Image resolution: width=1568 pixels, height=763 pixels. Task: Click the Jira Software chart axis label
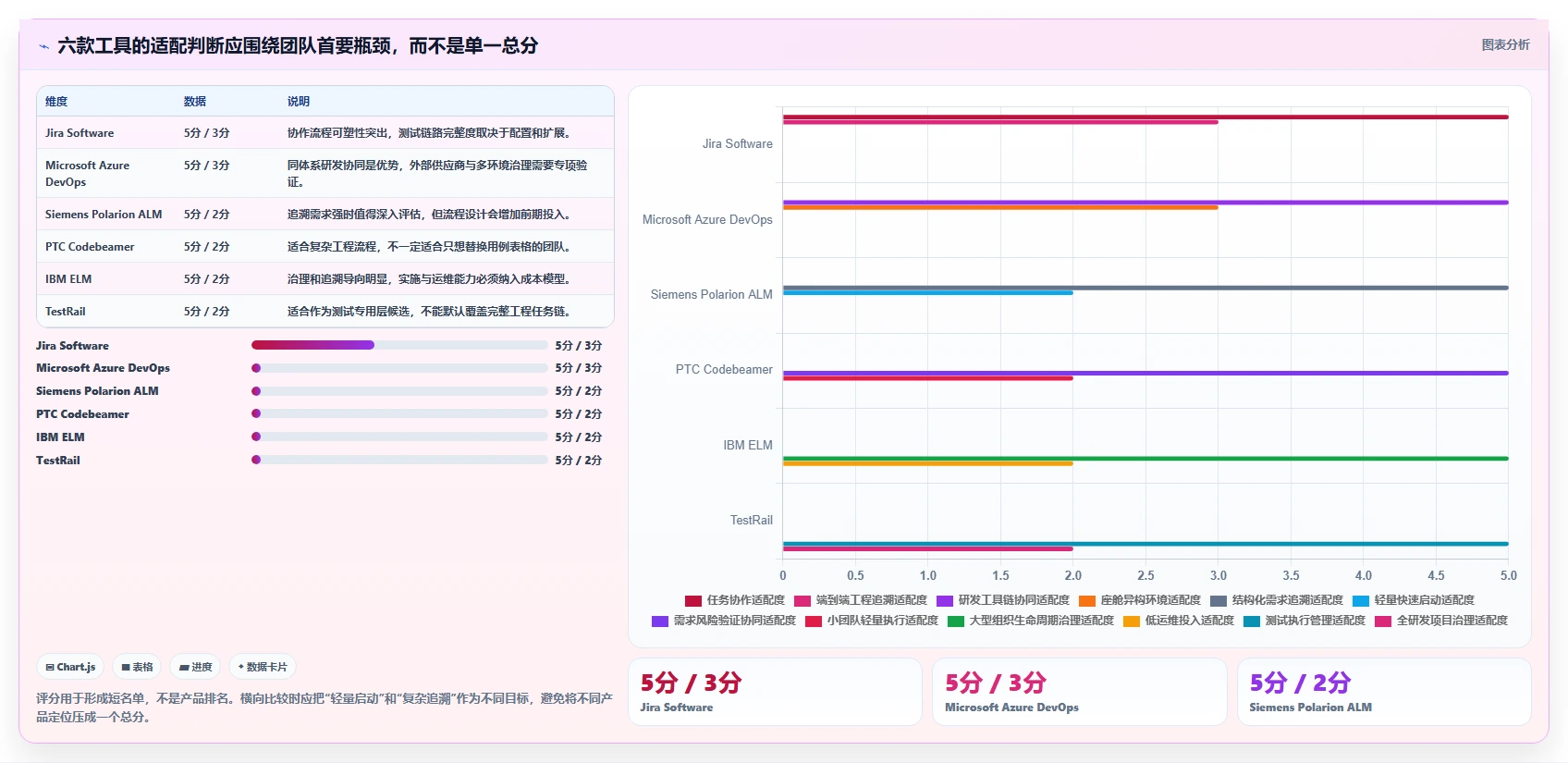[x=737, y=144]
